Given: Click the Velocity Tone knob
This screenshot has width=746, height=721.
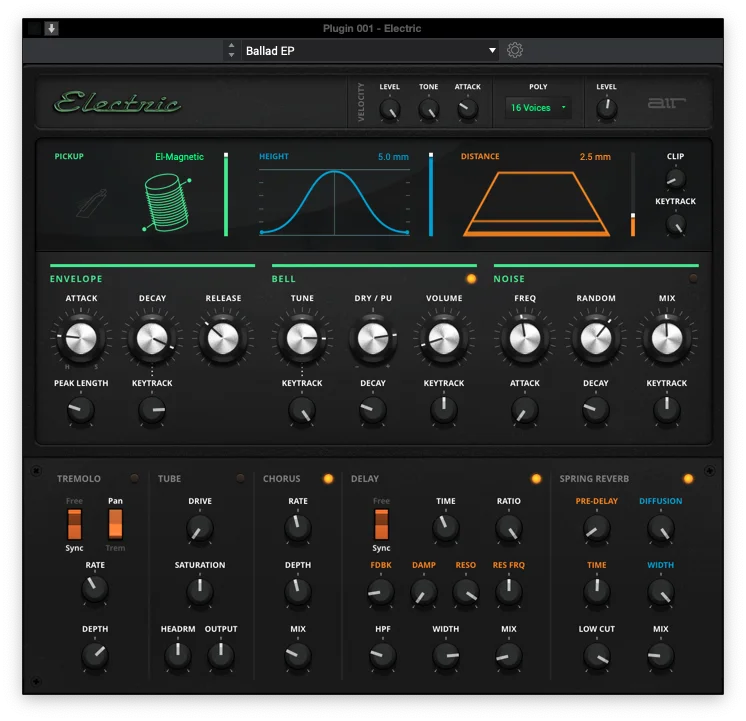Looking at the screenshot, I should pyautogui.click(x=429, y=109).
